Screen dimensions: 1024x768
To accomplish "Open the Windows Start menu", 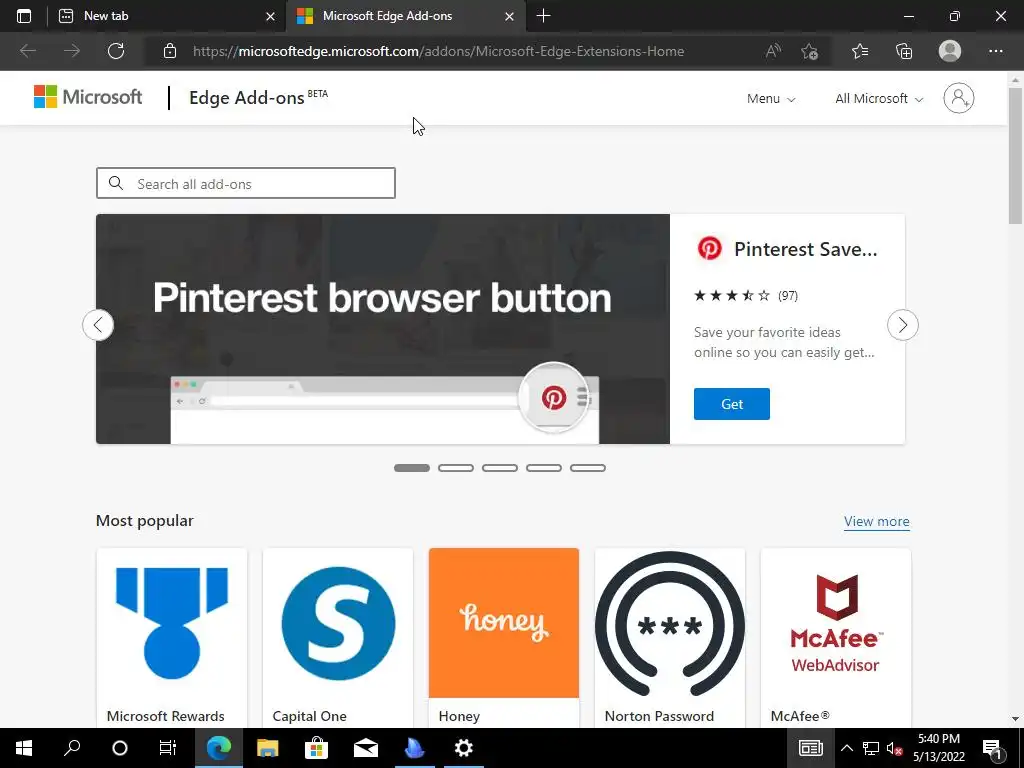I will pyautogui.click(x=24, y=748).
